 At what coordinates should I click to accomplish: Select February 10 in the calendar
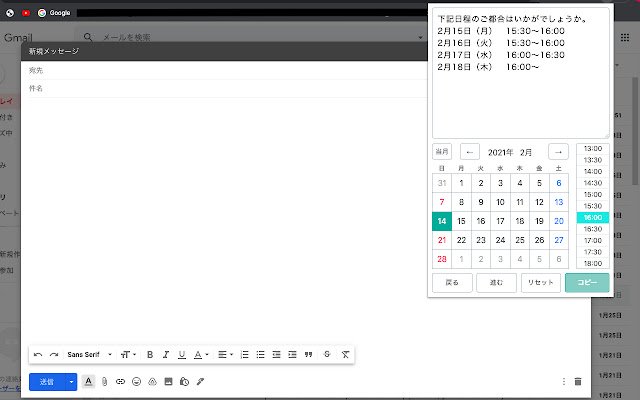click(500, 202)
